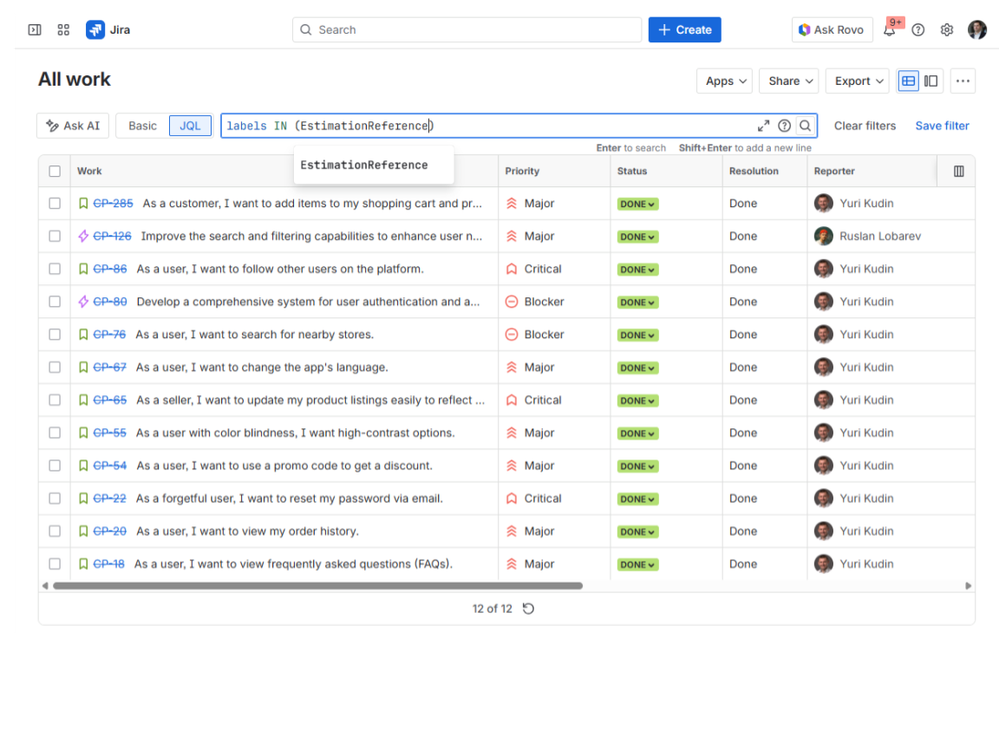Open JQL syntax help icon
Viewport: 999px width, 749px height.
click(785, 125)
